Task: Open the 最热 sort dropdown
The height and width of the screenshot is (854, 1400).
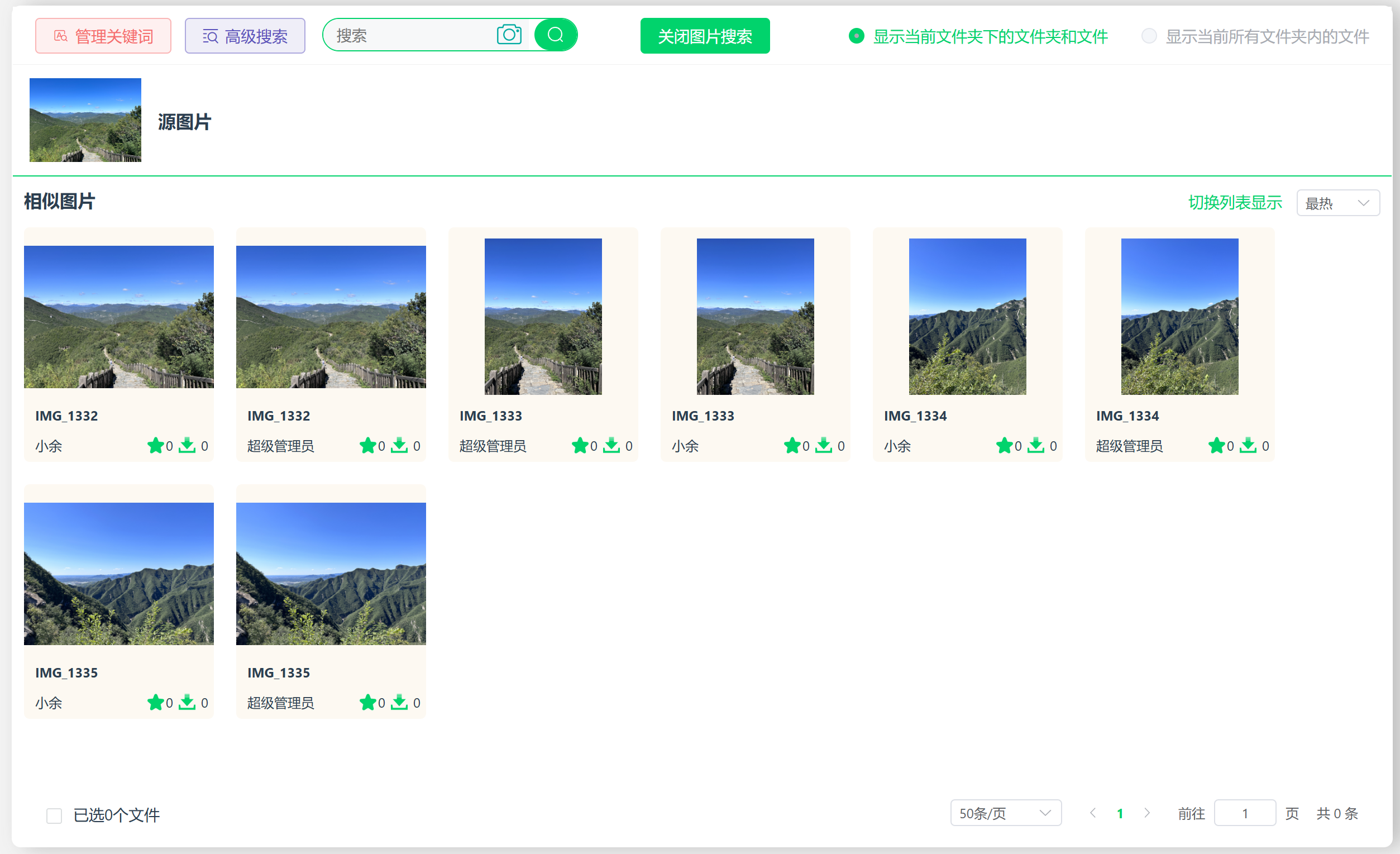Action: pyautogui.click(x=1338, y=203)
